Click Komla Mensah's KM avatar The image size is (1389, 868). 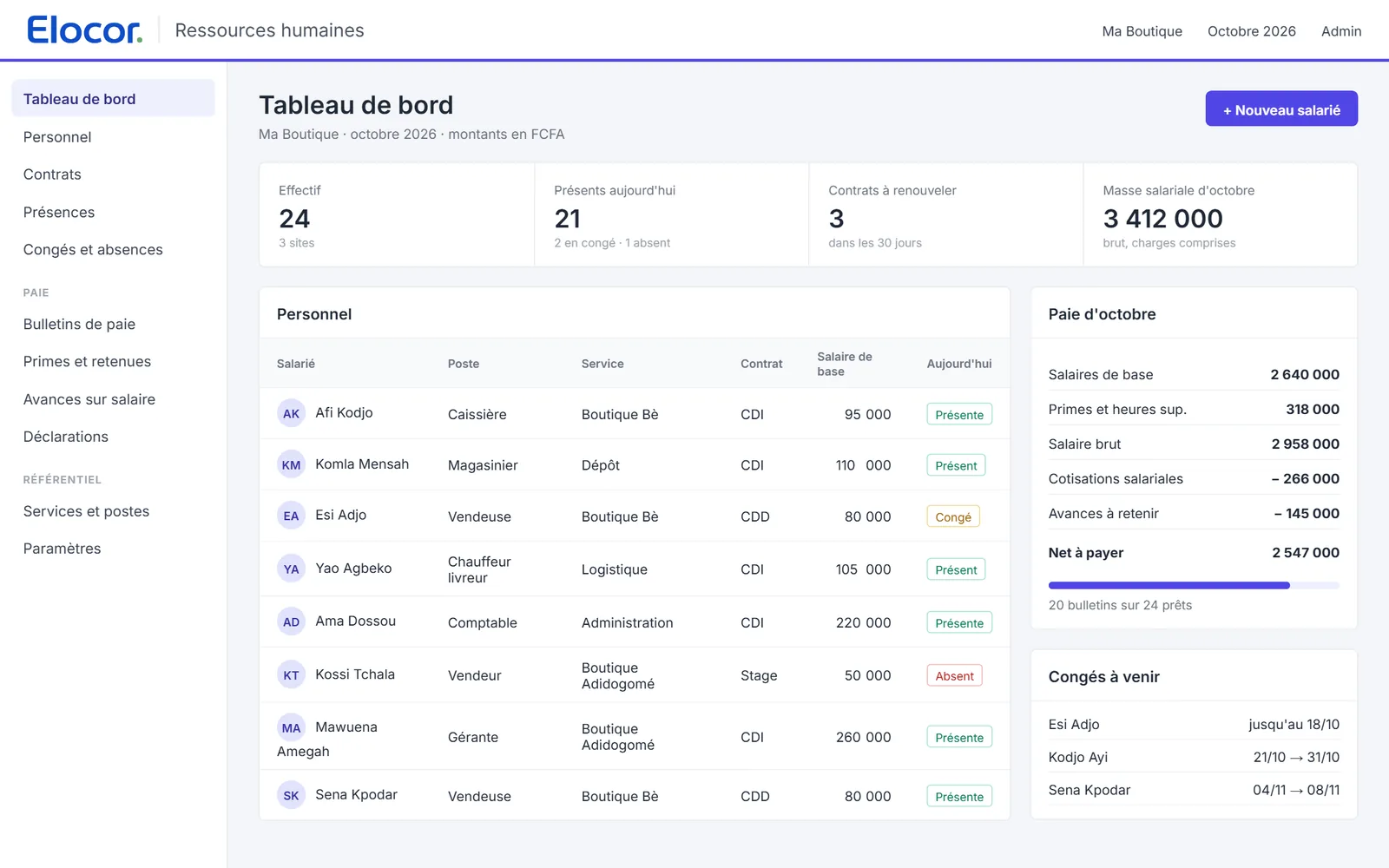tap(291, 464)
